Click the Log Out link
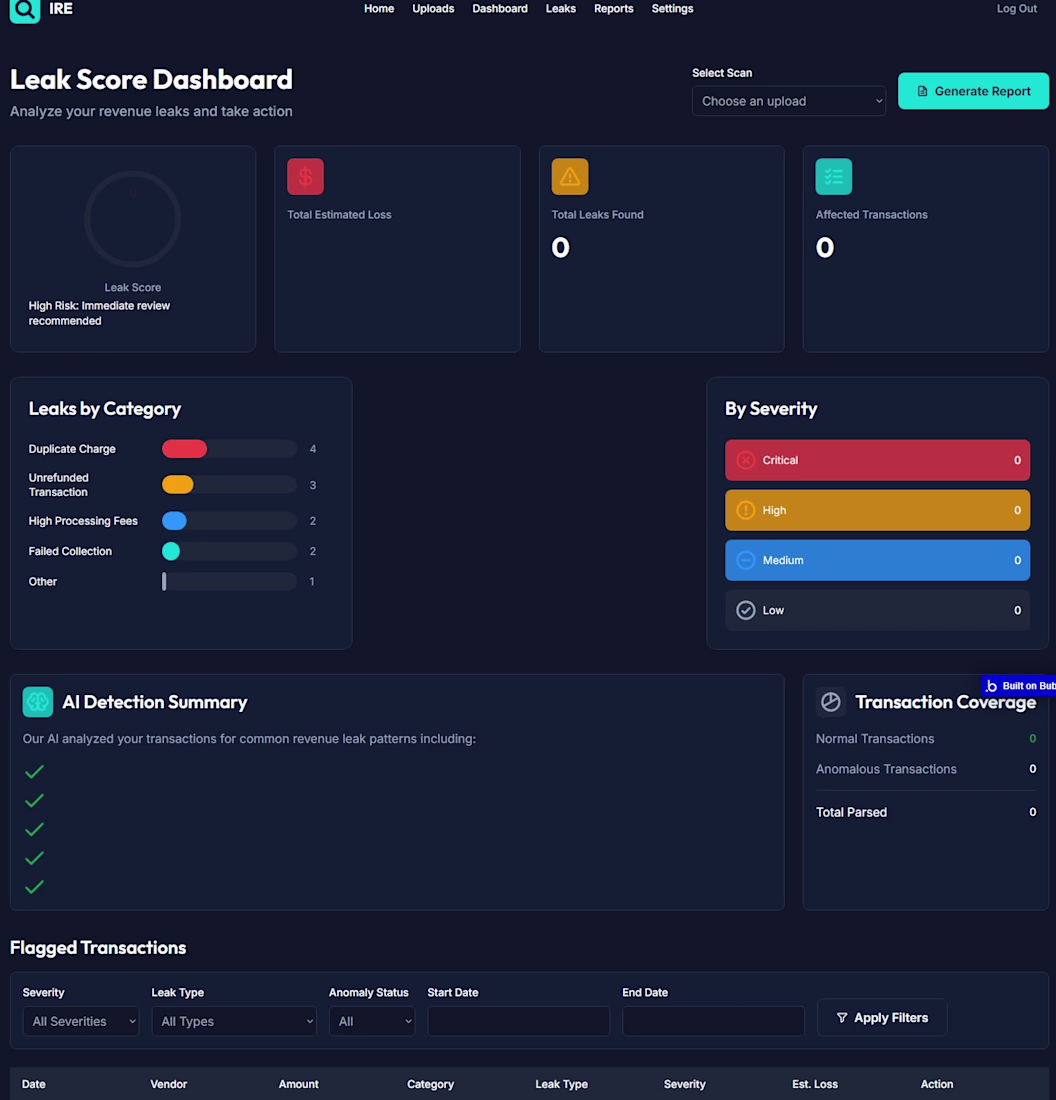Viewport: 1056px width, 1100px height. point(1017,8)
